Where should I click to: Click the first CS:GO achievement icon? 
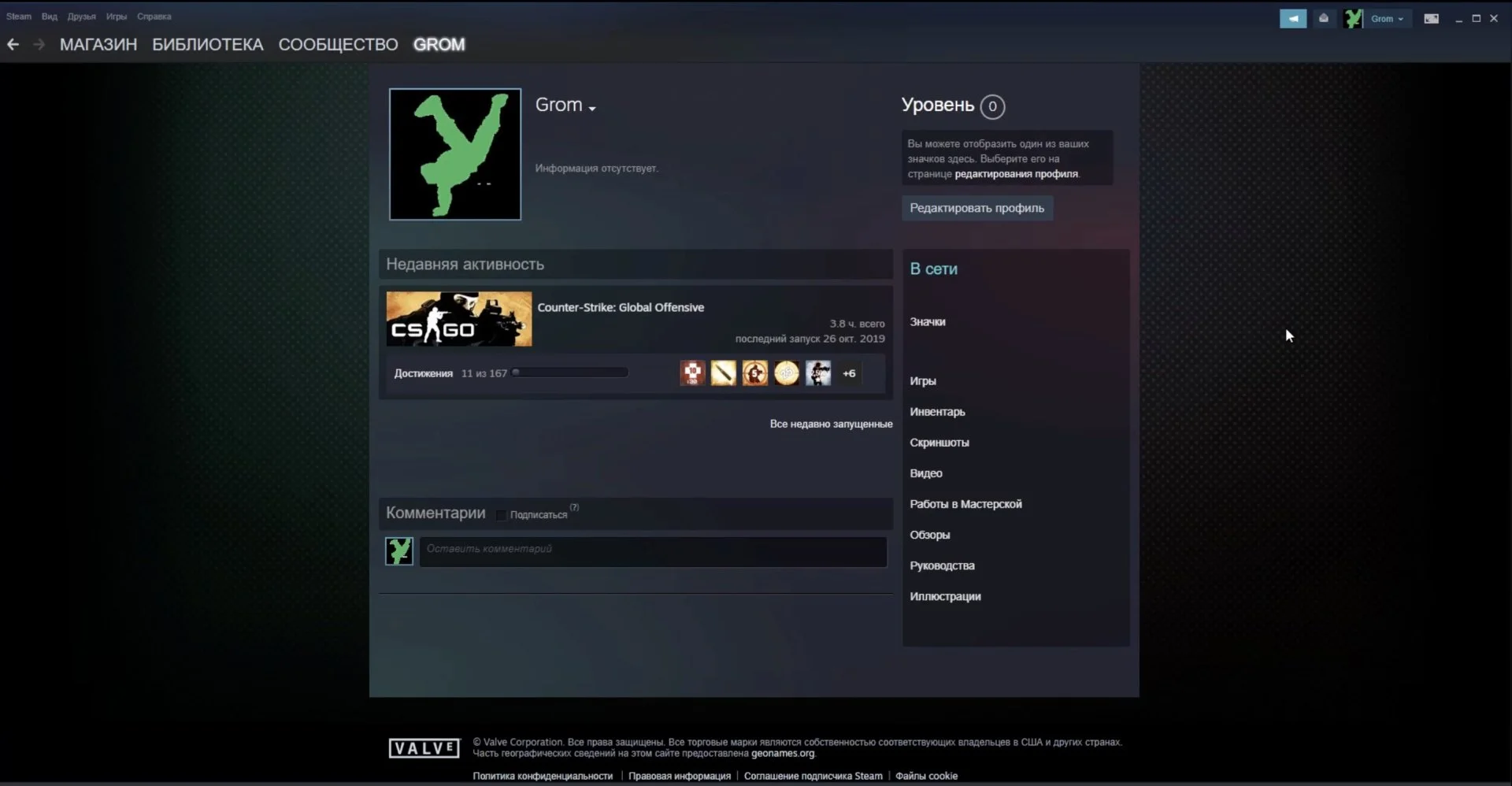pos(692,373)
